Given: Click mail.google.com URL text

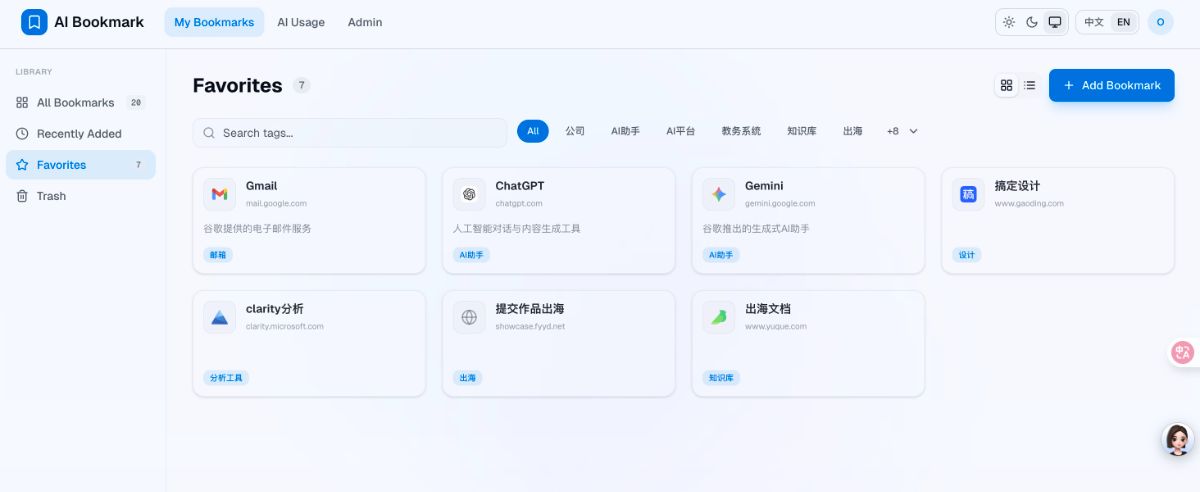Looking at the screenshot, I should tap(276, 203).
